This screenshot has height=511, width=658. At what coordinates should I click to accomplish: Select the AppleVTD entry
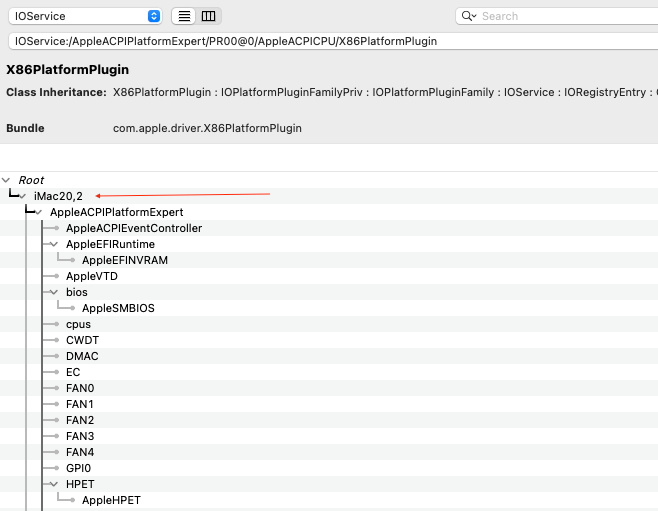tap(92, 276)
